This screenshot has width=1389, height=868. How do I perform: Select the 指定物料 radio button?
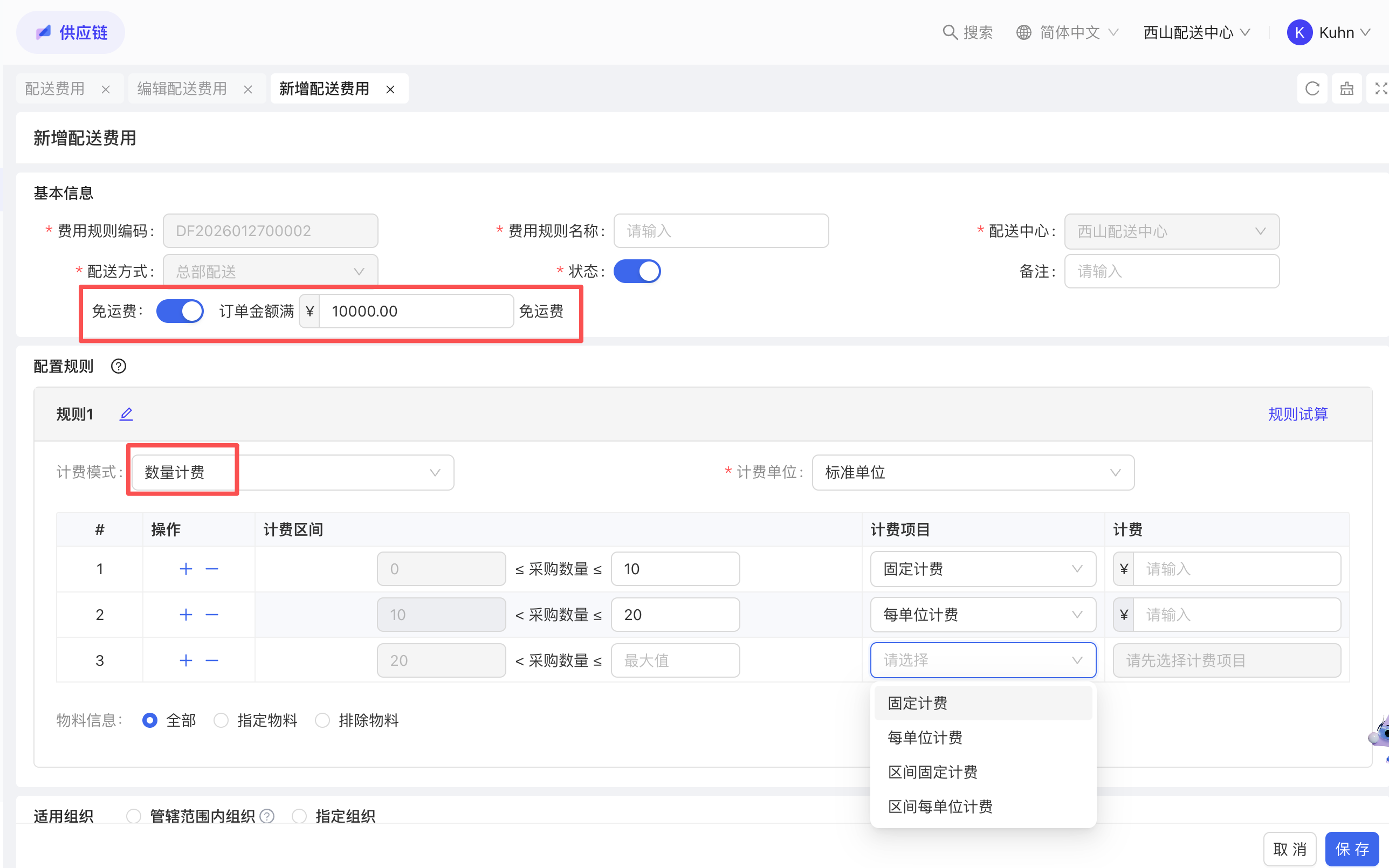[221, 720]
